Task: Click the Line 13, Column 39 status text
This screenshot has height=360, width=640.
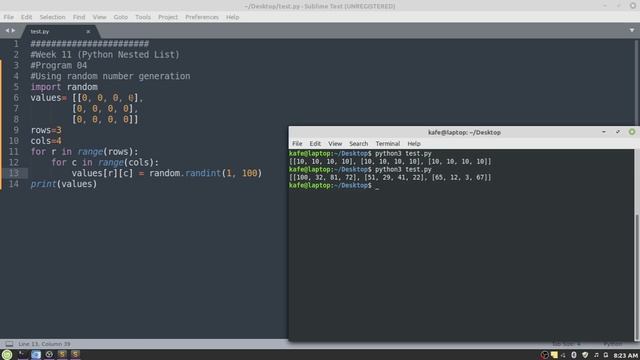Action: point(44,344)
